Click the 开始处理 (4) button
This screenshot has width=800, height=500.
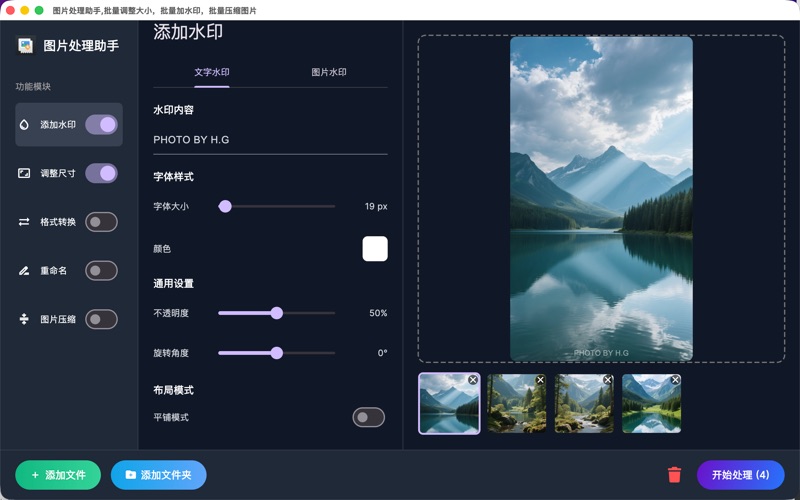(x=741, y=475)
